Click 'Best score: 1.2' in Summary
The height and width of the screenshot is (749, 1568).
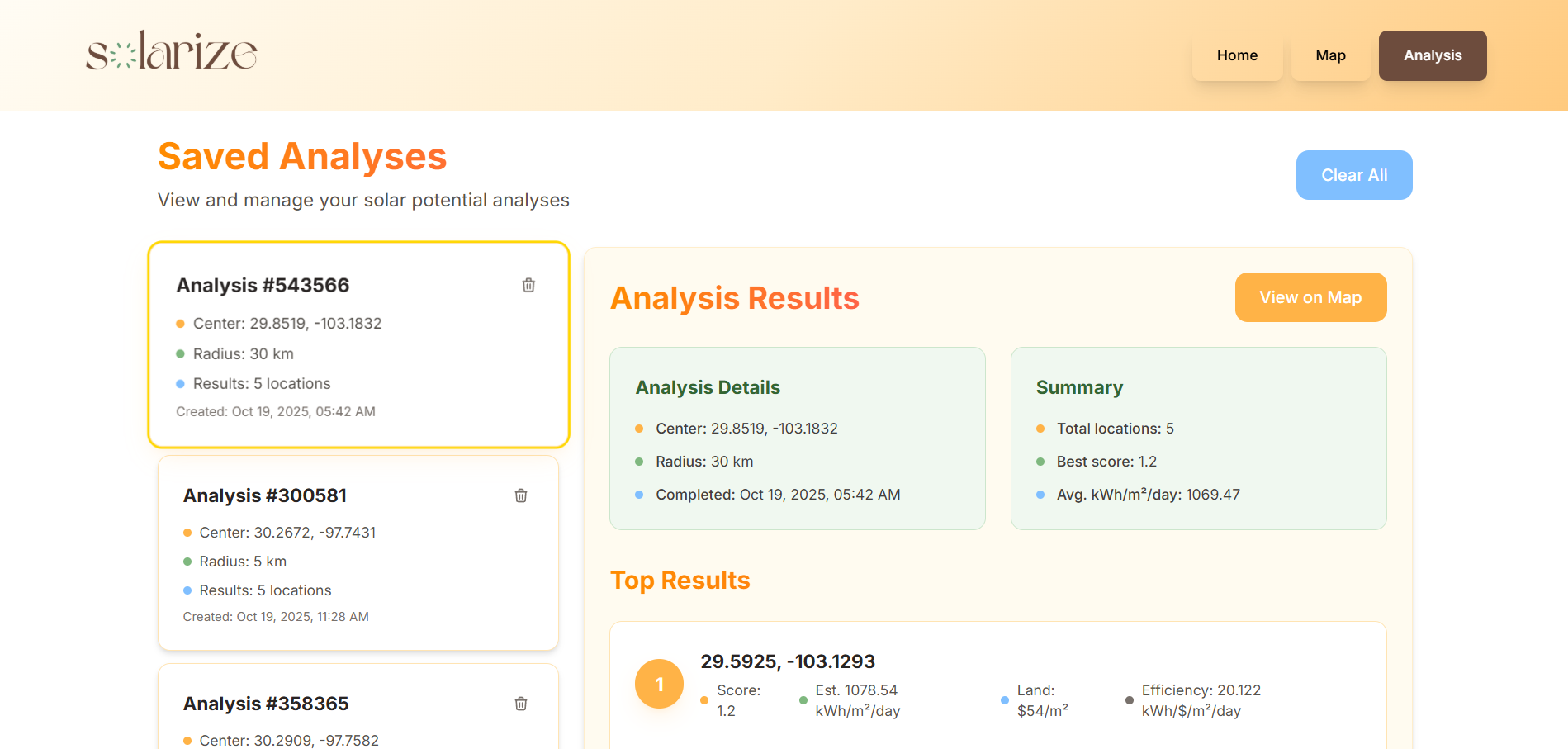1106,462
